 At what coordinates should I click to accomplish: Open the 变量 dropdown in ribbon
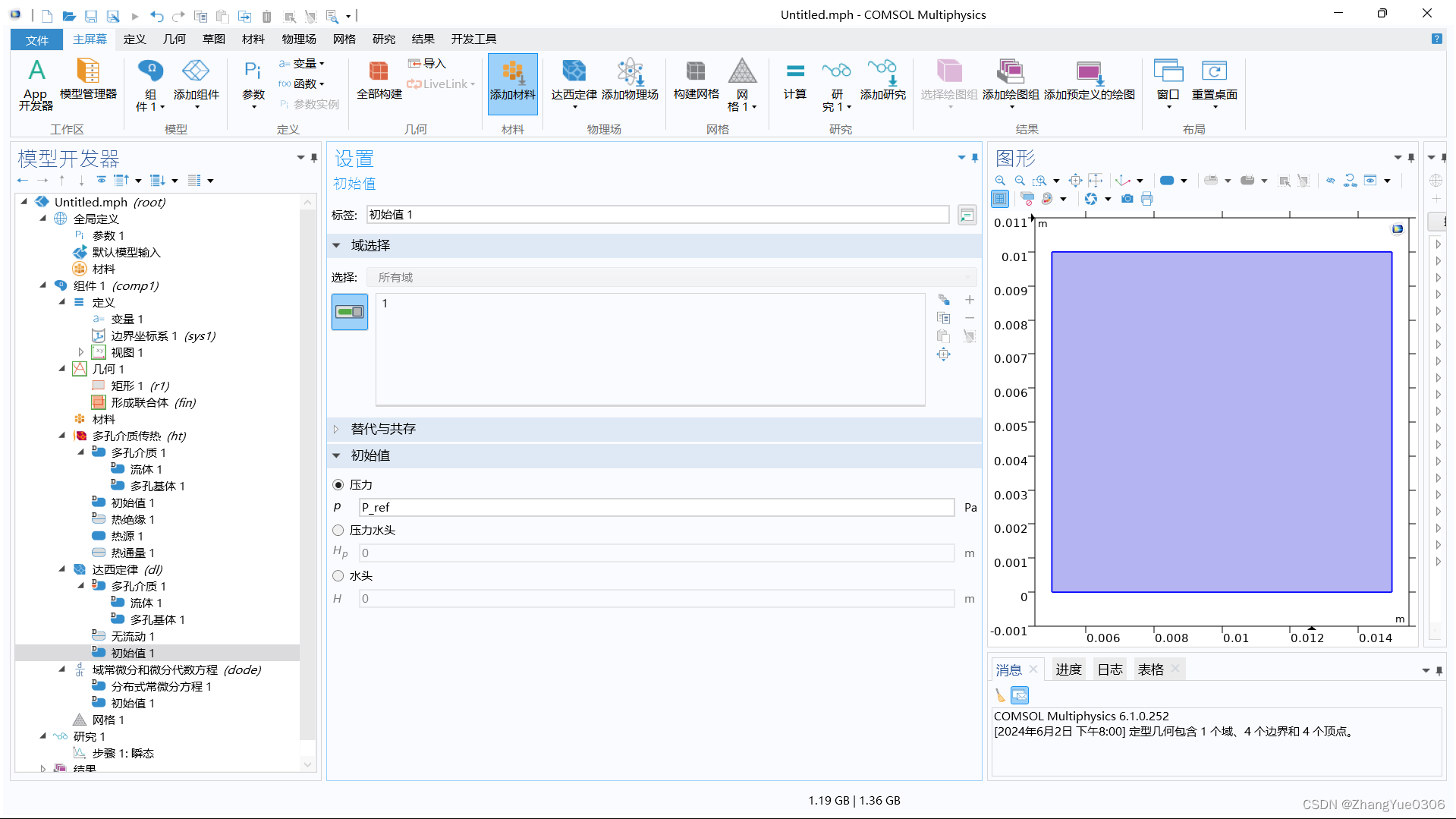(x=302, y=64)
